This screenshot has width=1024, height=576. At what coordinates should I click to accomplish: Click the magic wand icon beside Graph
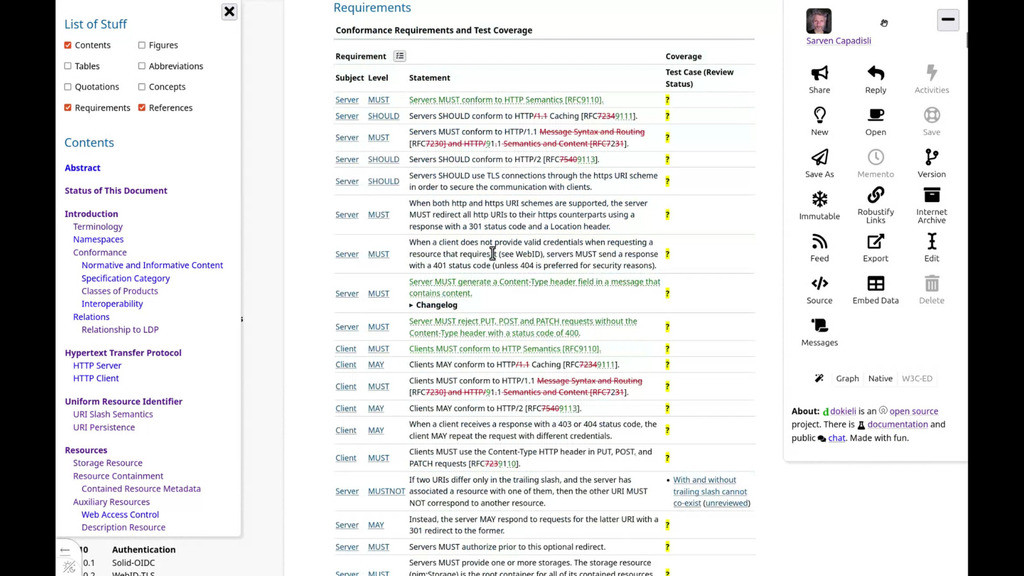(819, 378)
